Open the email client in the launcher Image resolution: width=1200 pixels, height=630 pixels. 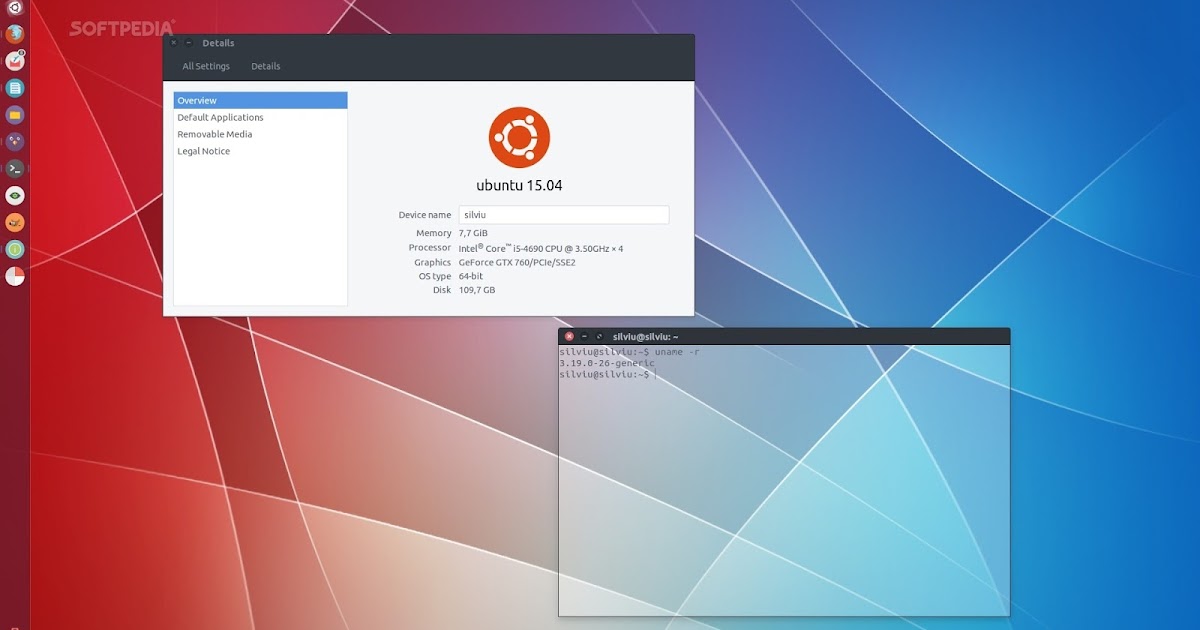(14, 61)
